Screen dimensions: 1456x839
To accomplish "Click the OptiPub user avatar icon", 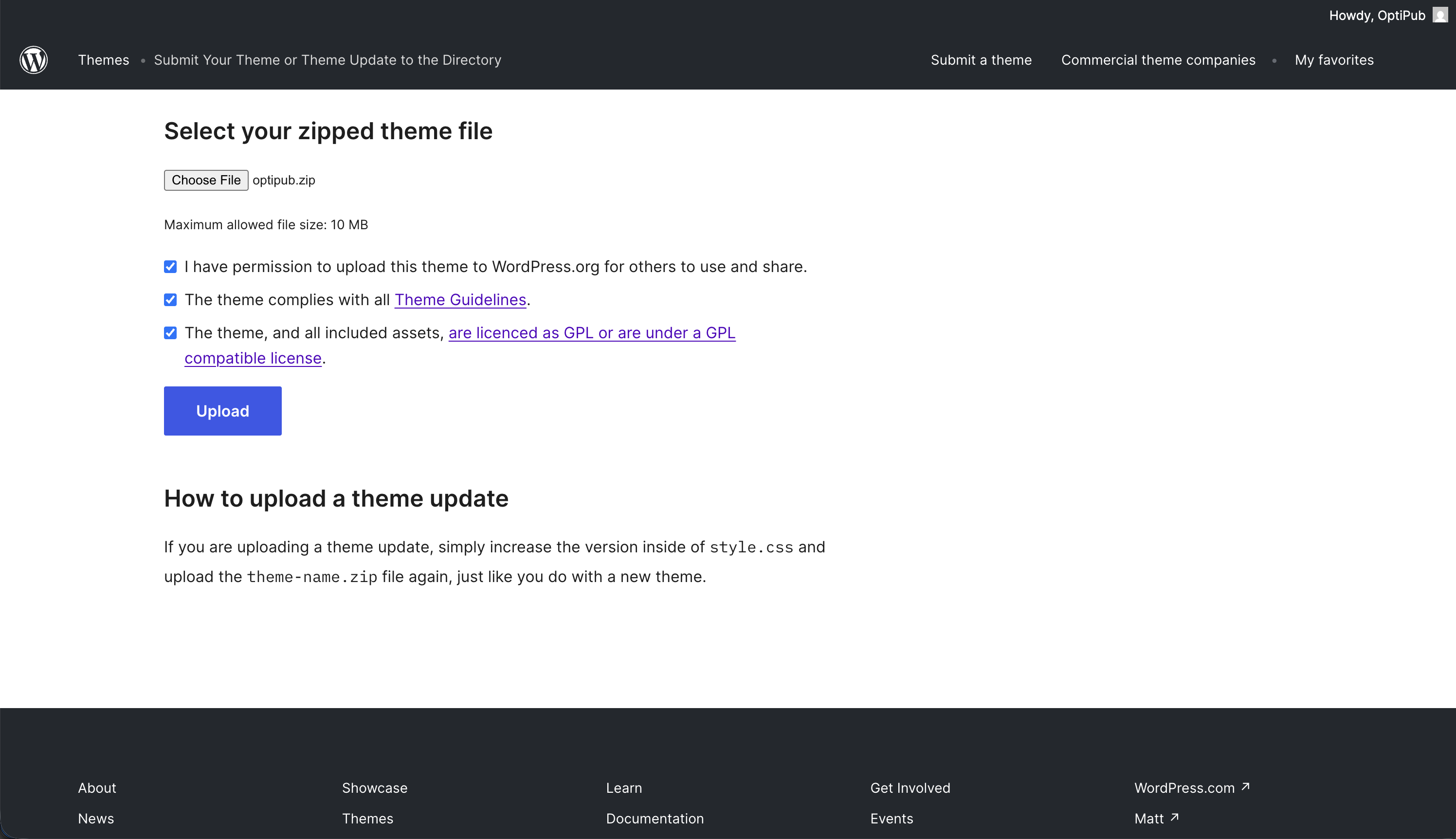I will 1440,15.
